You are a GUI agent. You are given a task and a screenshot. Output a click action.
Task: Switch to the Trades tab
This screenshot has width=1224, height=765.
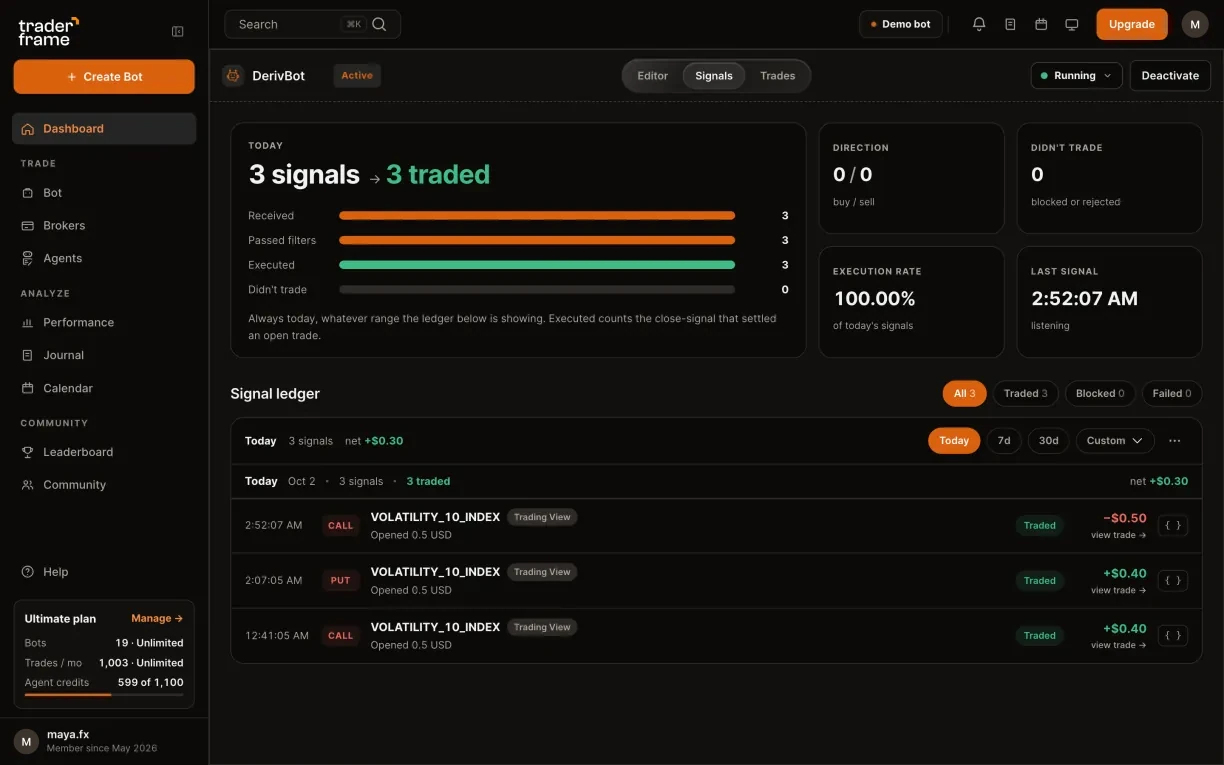(x=778, y=76)
